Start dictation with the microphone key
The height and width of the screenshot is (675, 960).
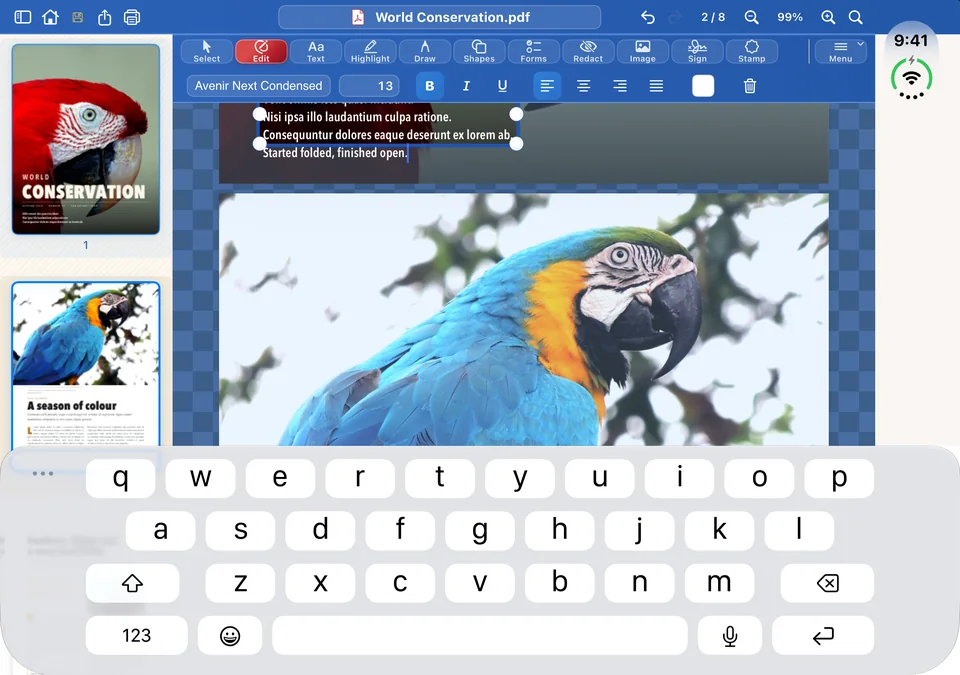click(x=730, y=635)
